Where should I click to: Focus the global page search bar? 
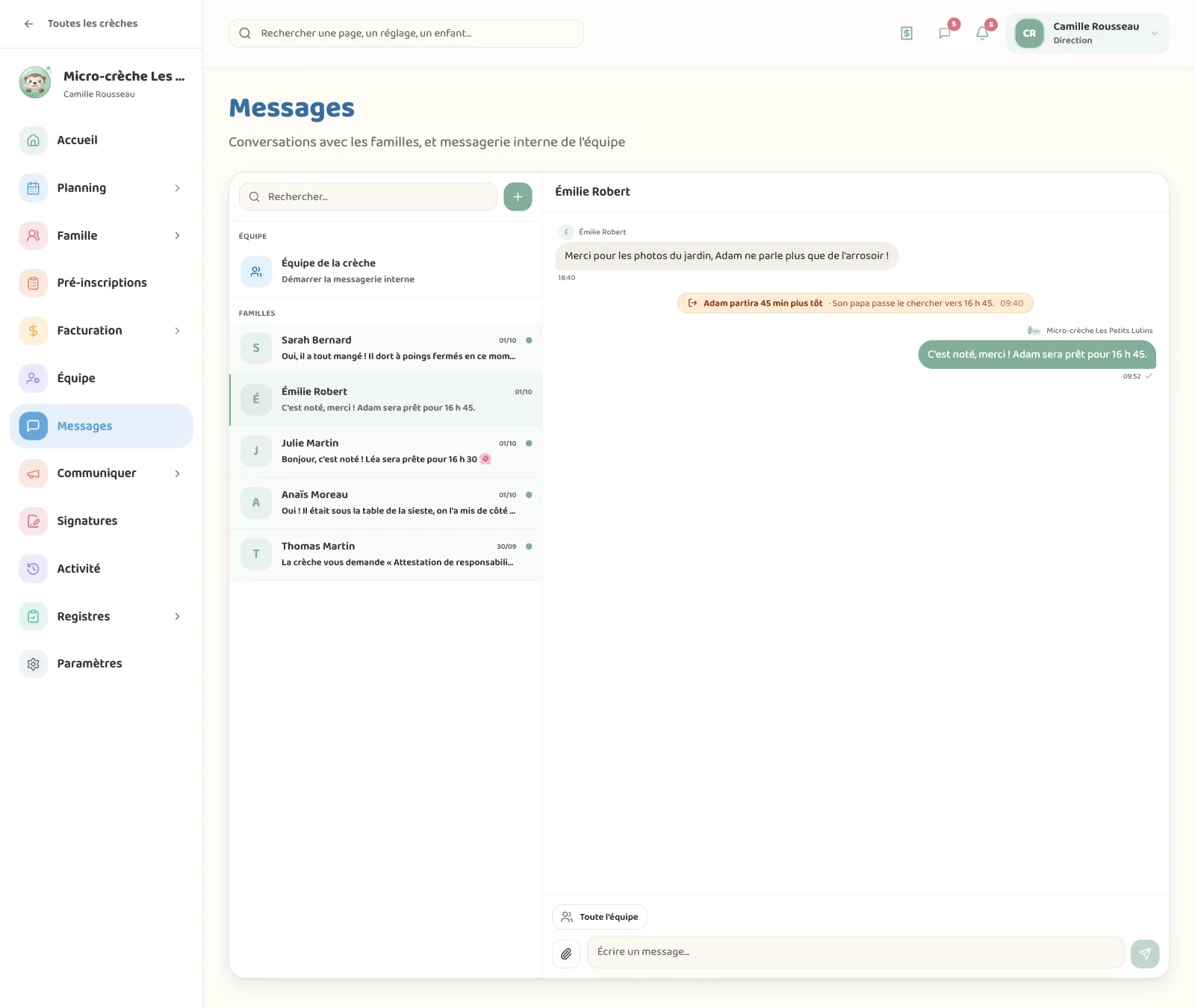[x=406, y=34]
